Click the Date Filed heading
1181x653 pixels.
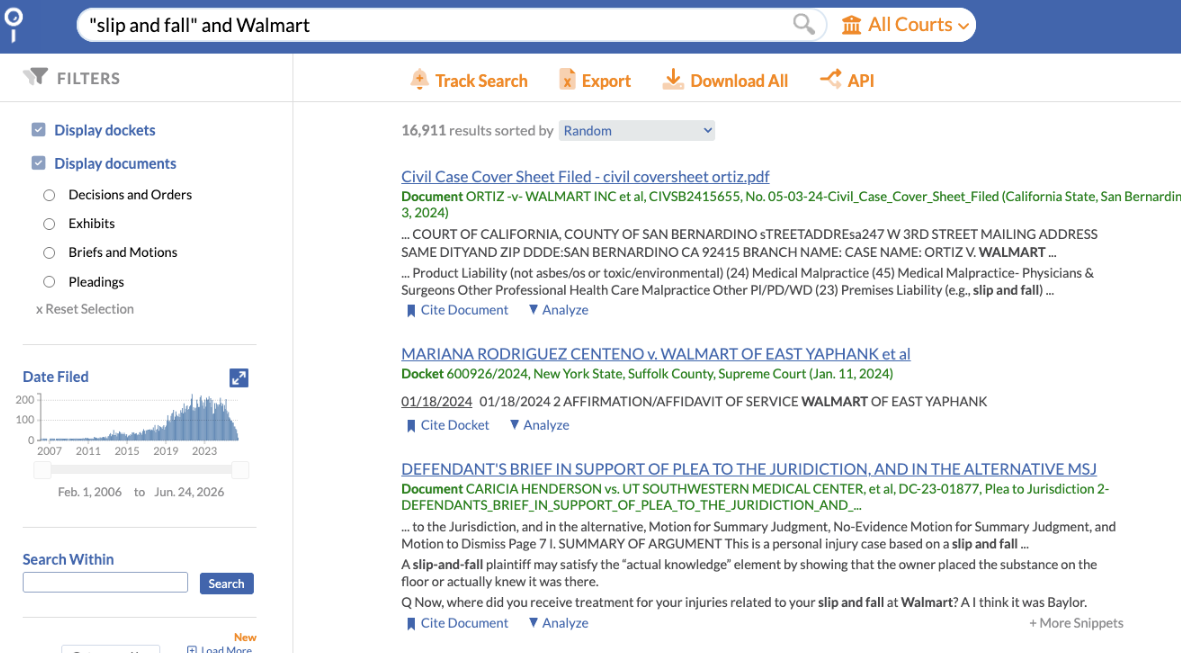click(56, 377)
